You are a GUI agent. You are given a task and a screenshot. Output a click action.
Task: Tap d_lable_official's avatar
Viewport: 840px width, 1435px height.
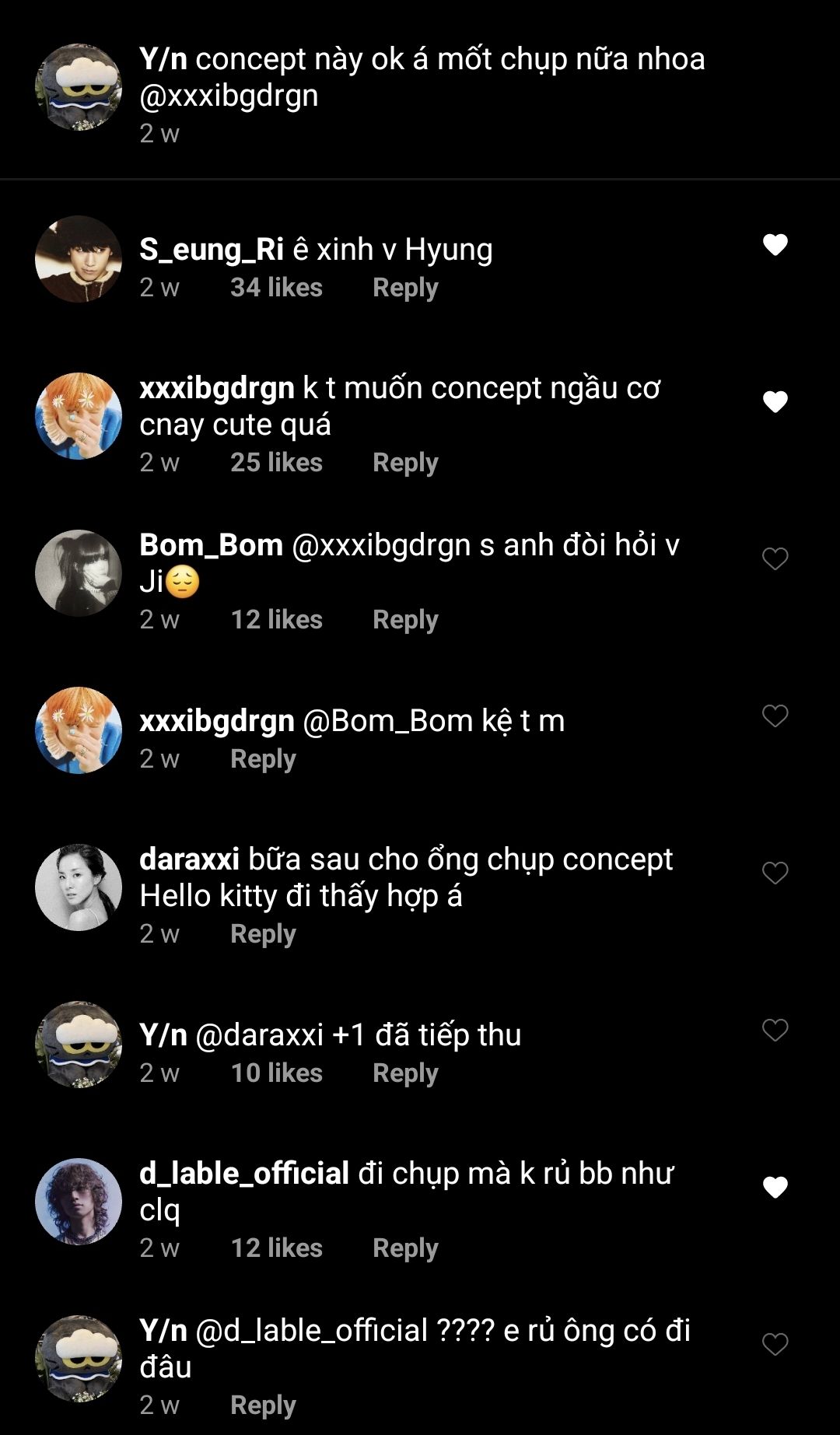(79, 1202)
